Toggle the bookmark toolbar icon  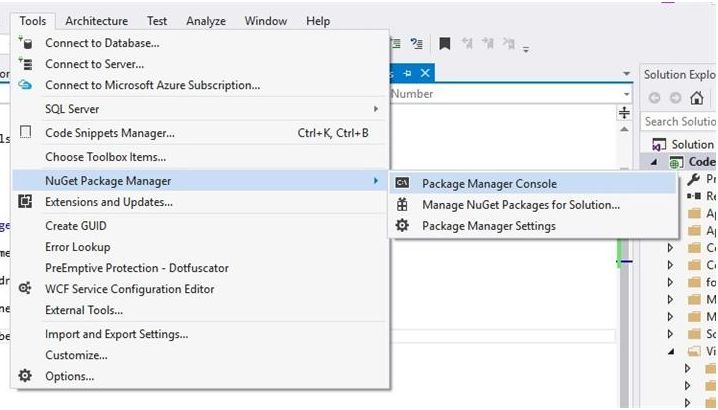pos(444,44)
